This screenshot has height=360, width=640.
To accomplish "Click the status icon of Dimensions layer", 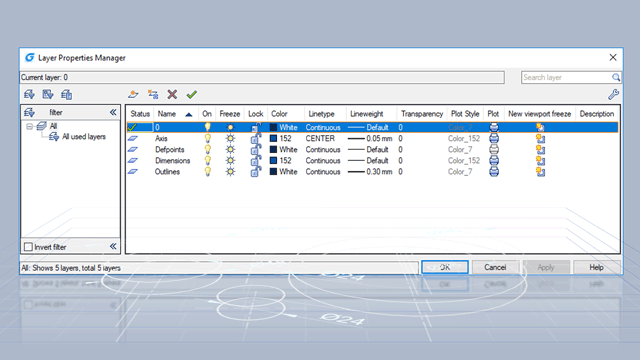I will pos(133,160).
